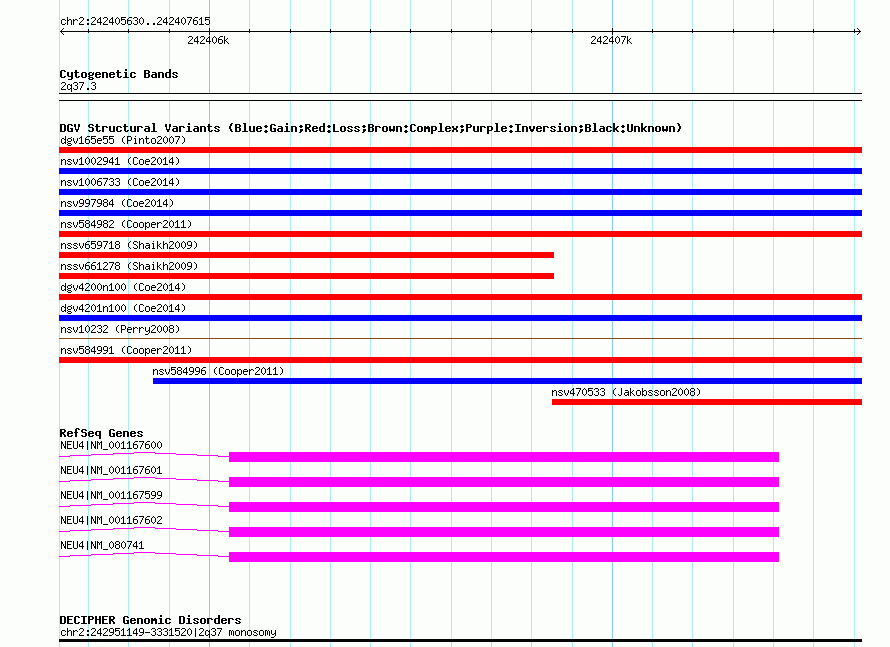The image size is (890, 647).
Task: Click the left arrowhead of the ruler
Action: click(x=62, y=32)
